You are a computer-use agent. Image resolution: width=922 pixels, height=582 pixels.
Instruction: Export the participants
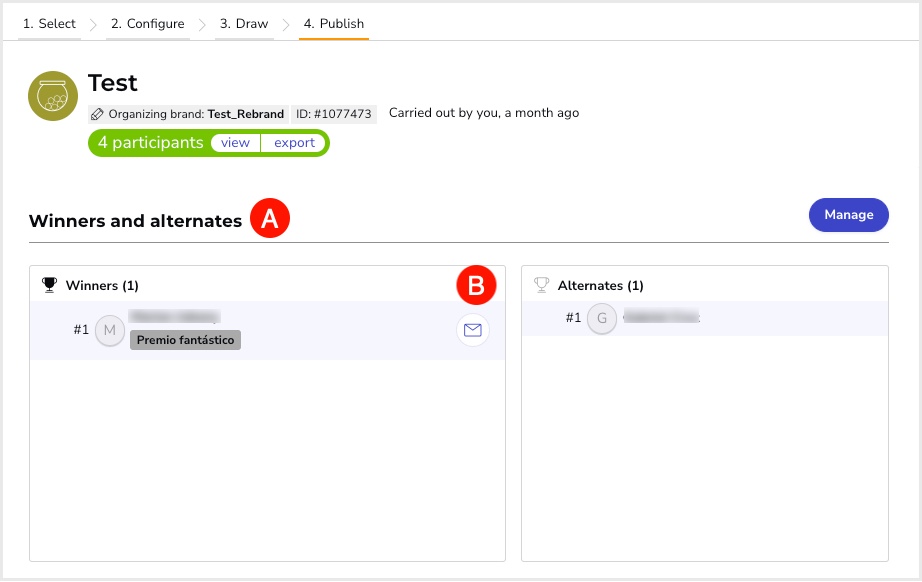[294, 143]
